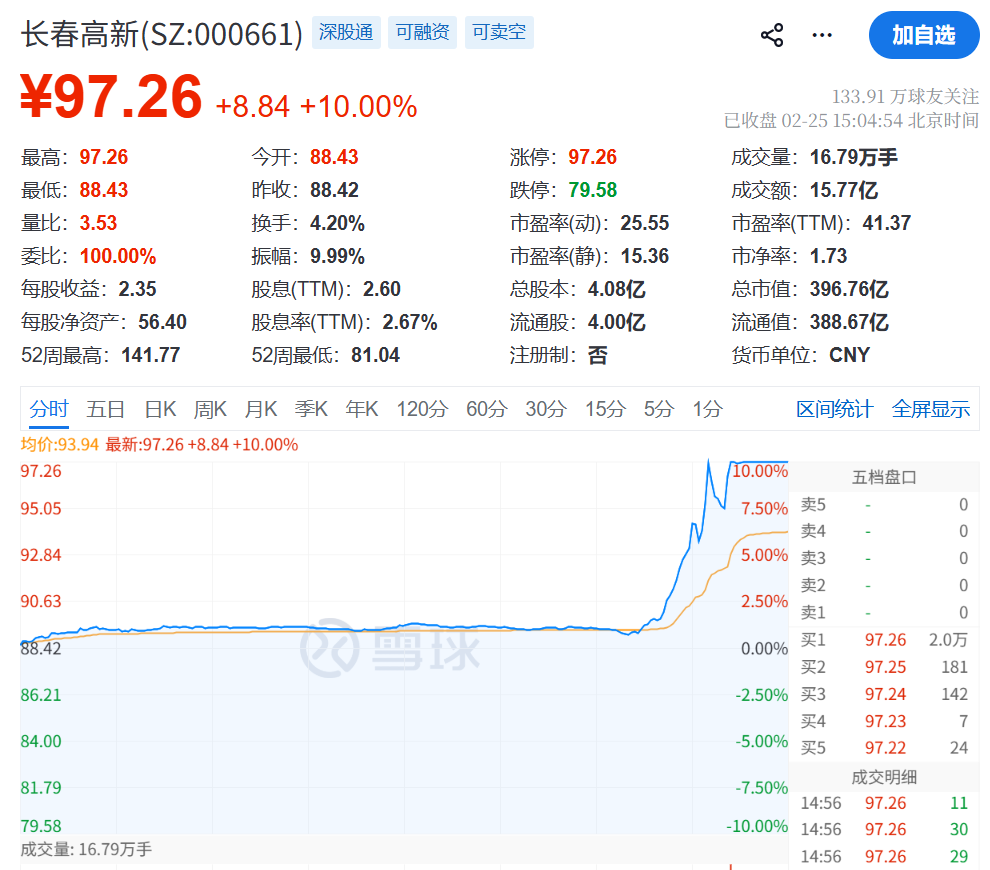Click the 跌停 value 79.58

(592, 190)
